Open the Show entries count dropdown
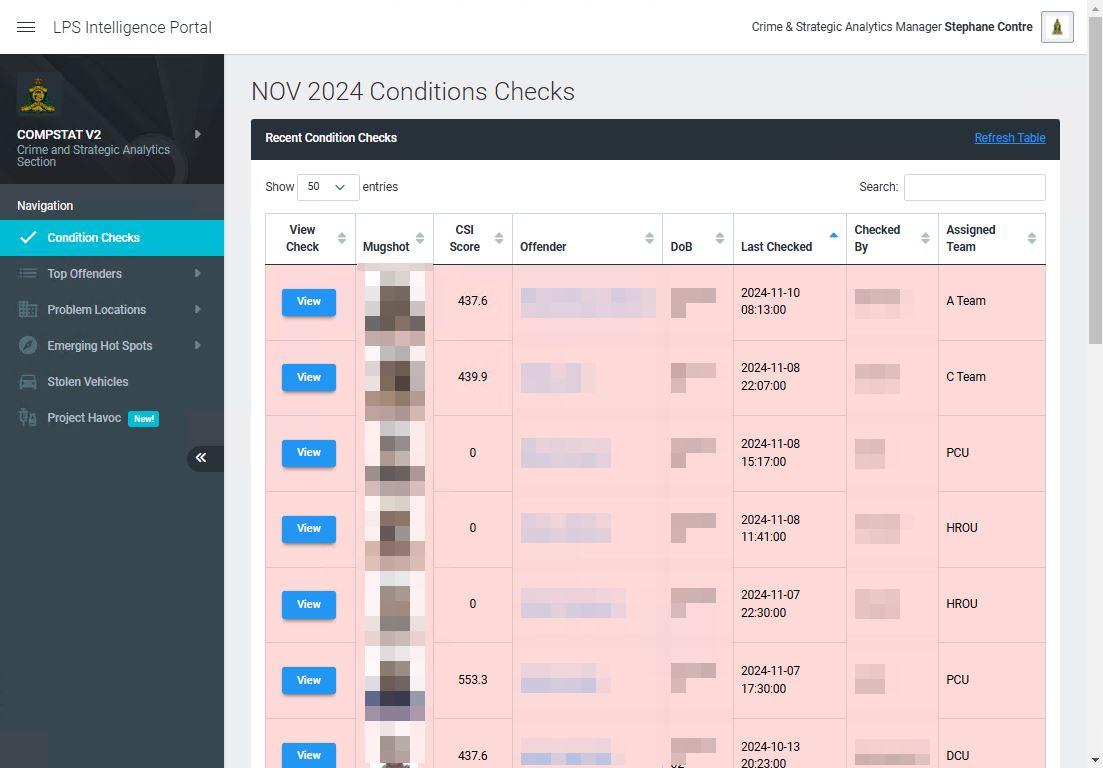 [x=327, y=187]
